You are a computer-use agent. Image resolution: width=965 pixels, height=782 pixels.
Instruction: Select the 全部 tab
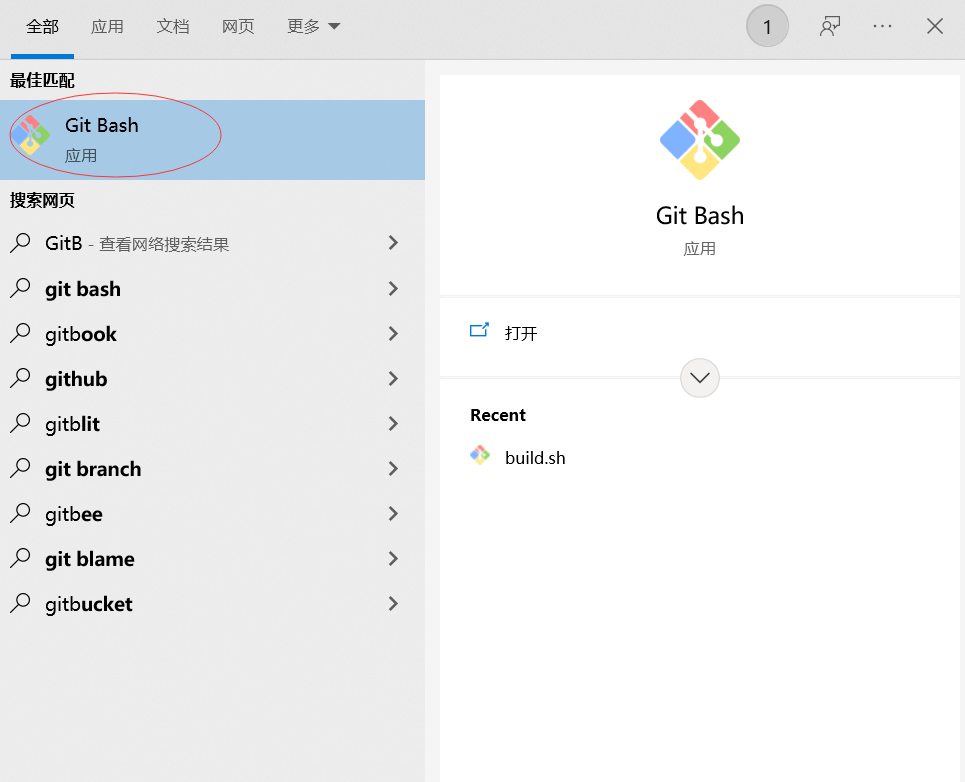pos(42,26)
